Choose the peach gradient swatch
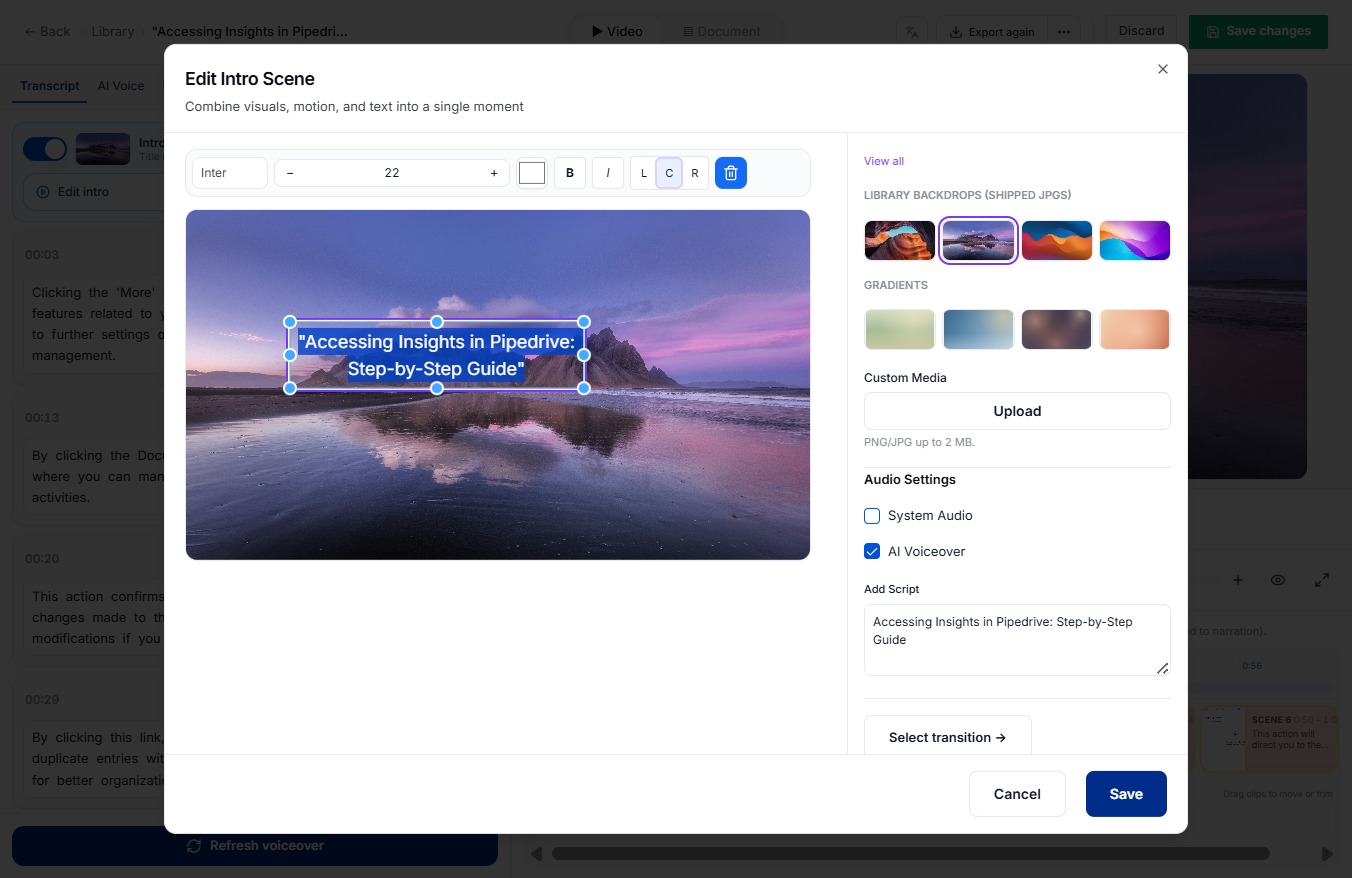The height and width of the screenshot is (878, 1352). 1135,329
